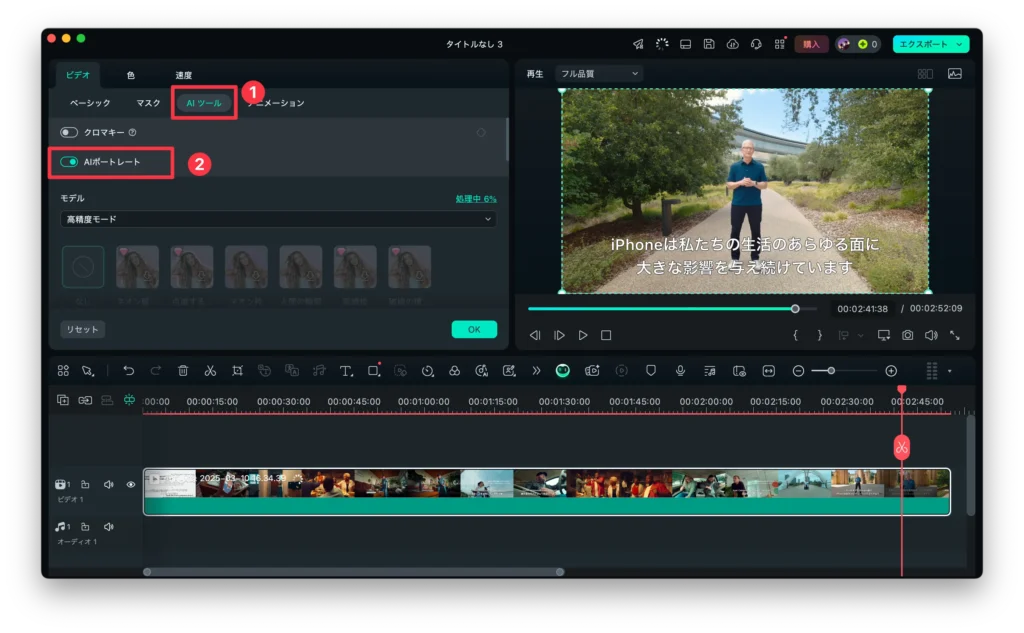Viewport: 1024px width, 633px height.
Task: Expand the フル品質 playback quality dropdown
Action: (600, 73)
